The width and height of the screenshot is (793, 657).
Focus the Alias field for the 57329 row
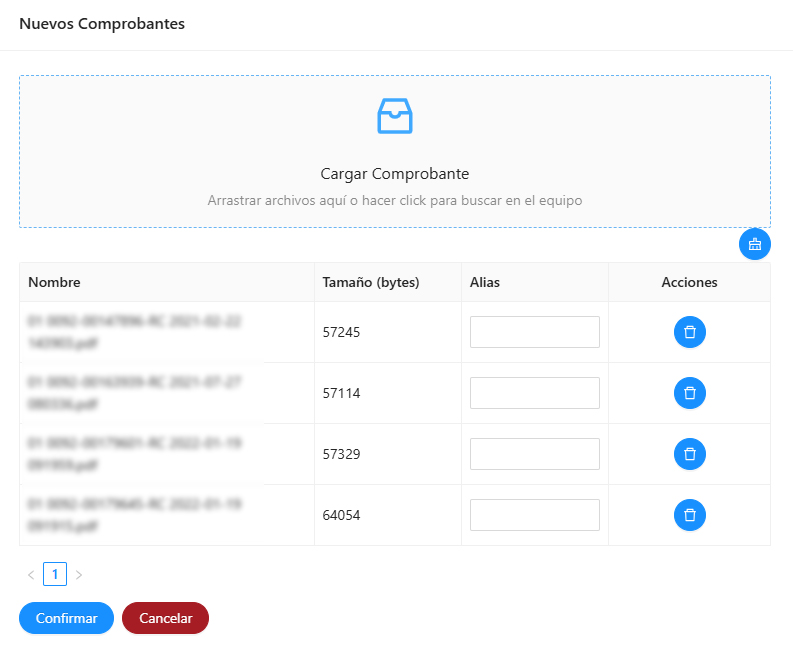[x=535, y=454]
